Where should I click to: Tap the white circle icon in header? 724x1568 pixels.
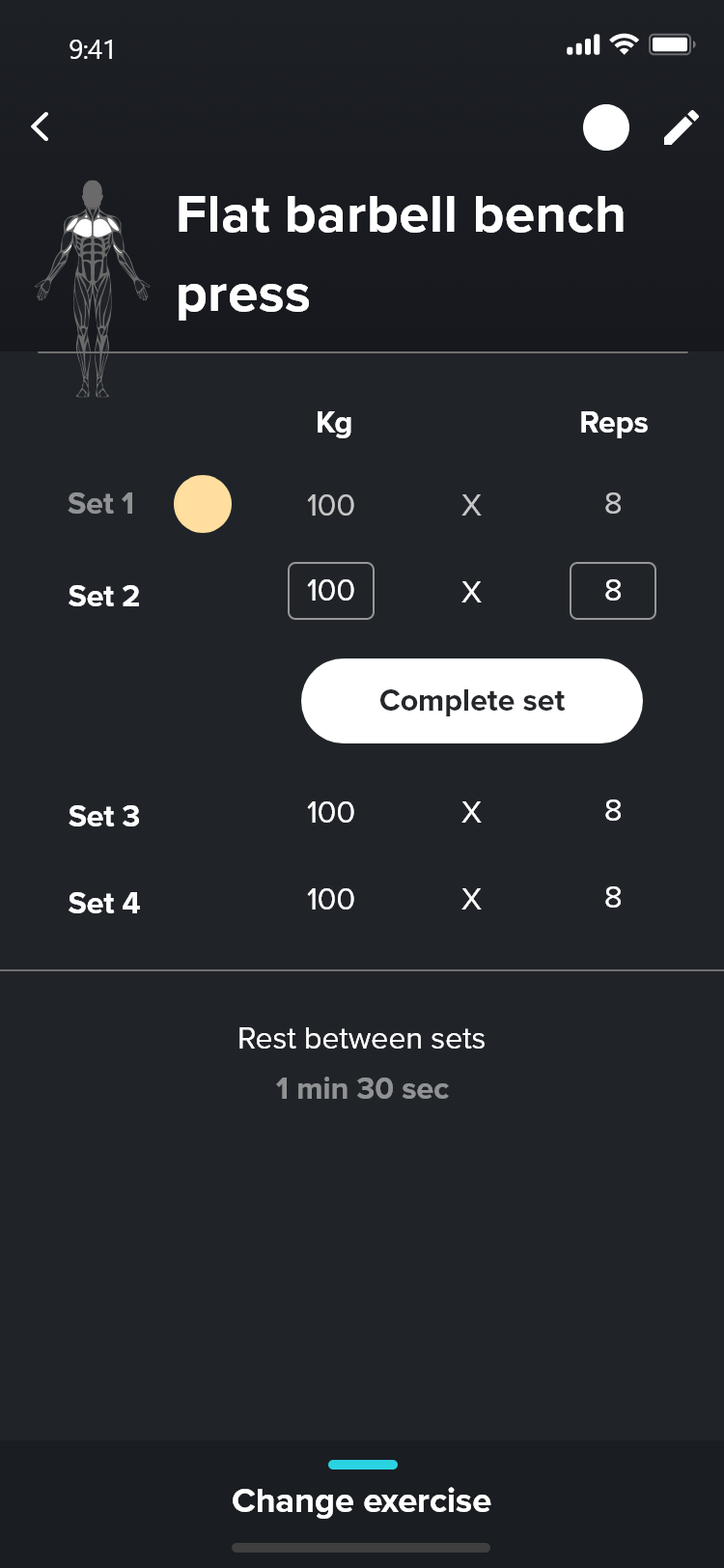pos(606,127)
